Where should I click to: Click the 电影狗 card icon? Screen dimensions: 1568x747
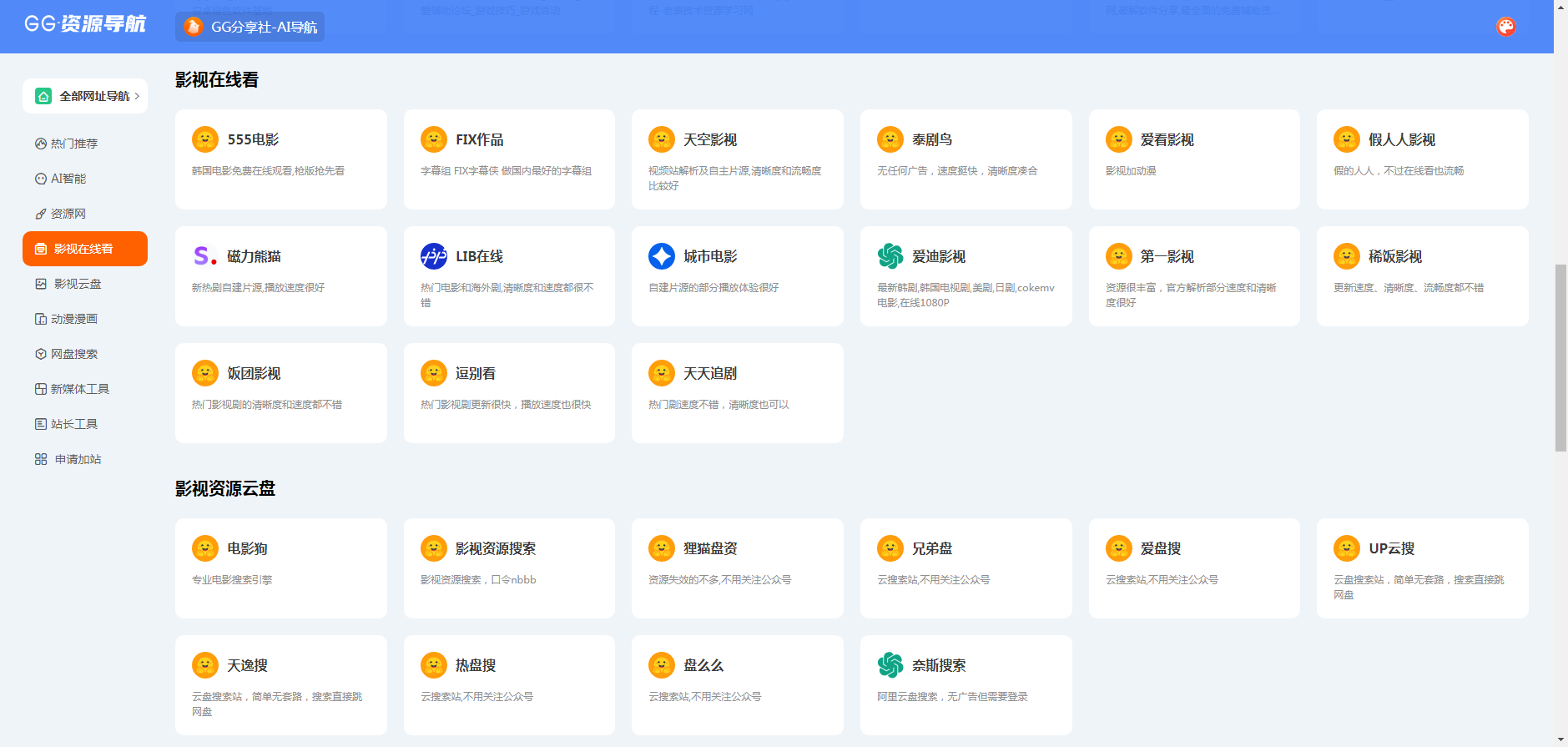[x=205, y=548]
